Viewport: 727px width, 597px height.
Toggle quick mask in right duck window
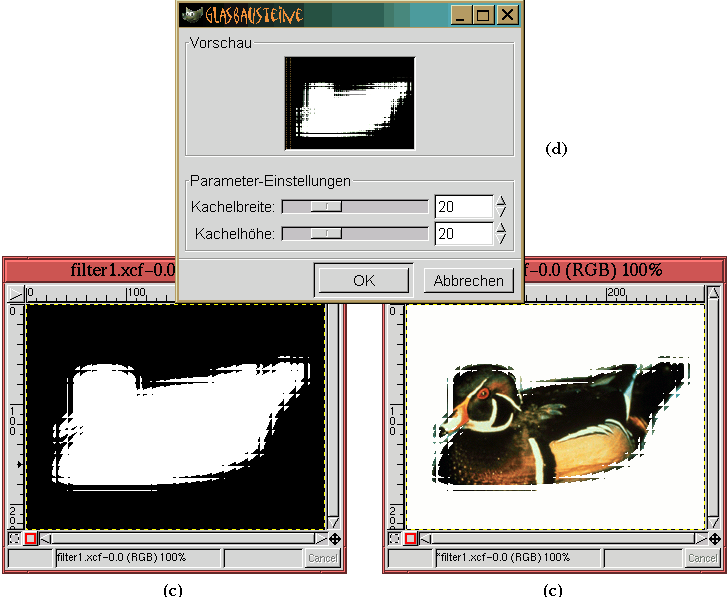[x=410, y=539]
